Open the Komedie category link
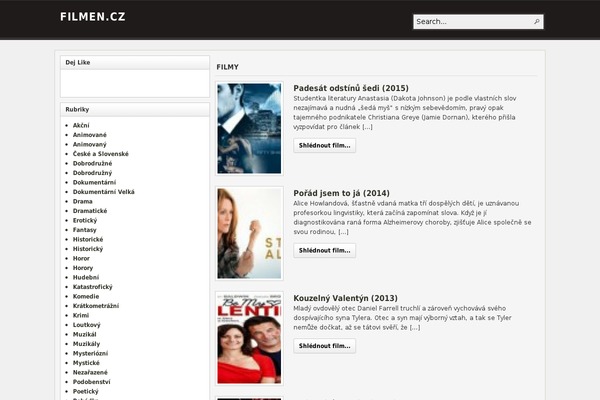Image resolution: width=600 pixels, height=400 pixels. click(x=86, y=296)
